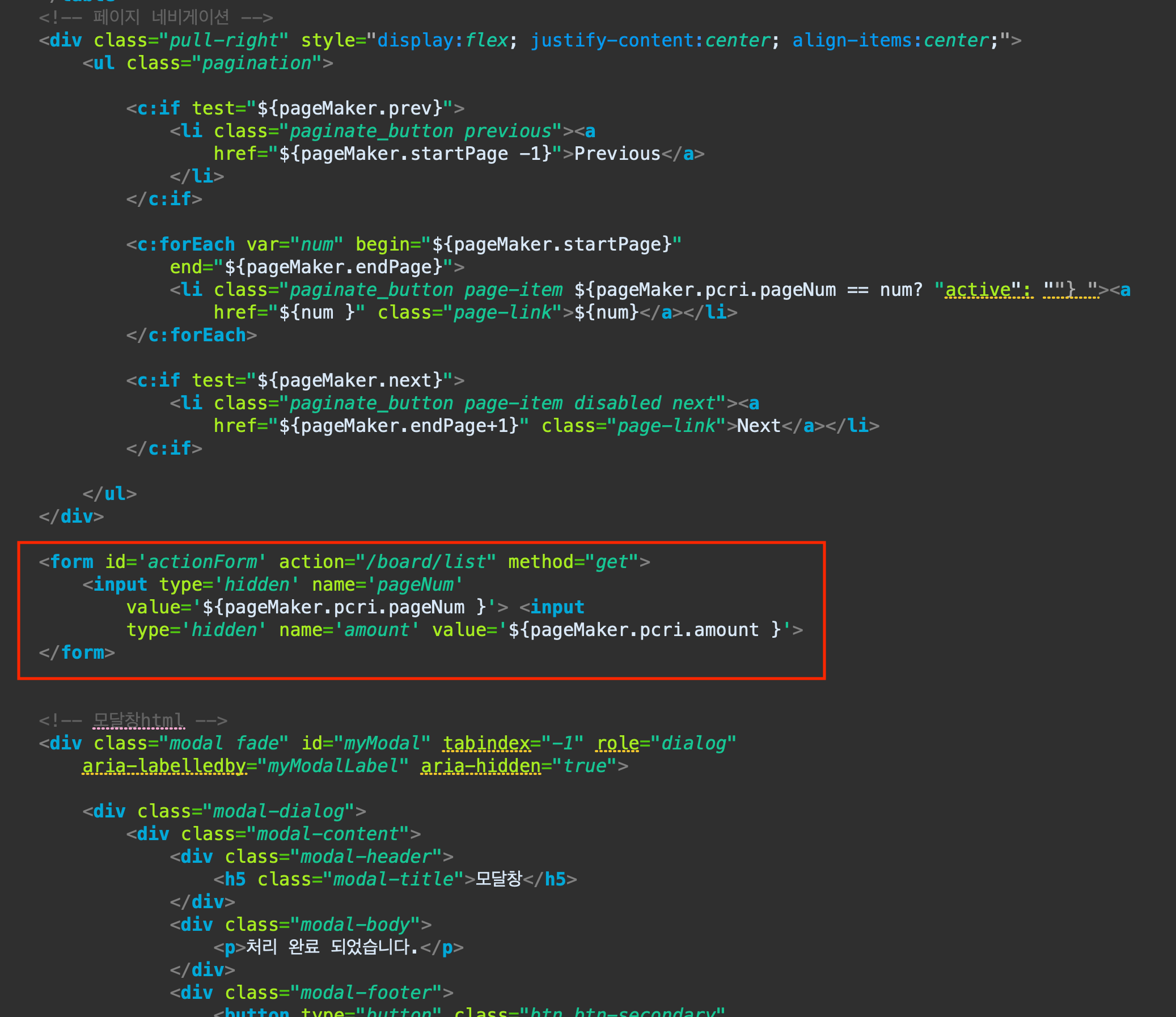Place cursor on pageMaker.prev test condition
1176x1017 pixels.
coord(350,108)
